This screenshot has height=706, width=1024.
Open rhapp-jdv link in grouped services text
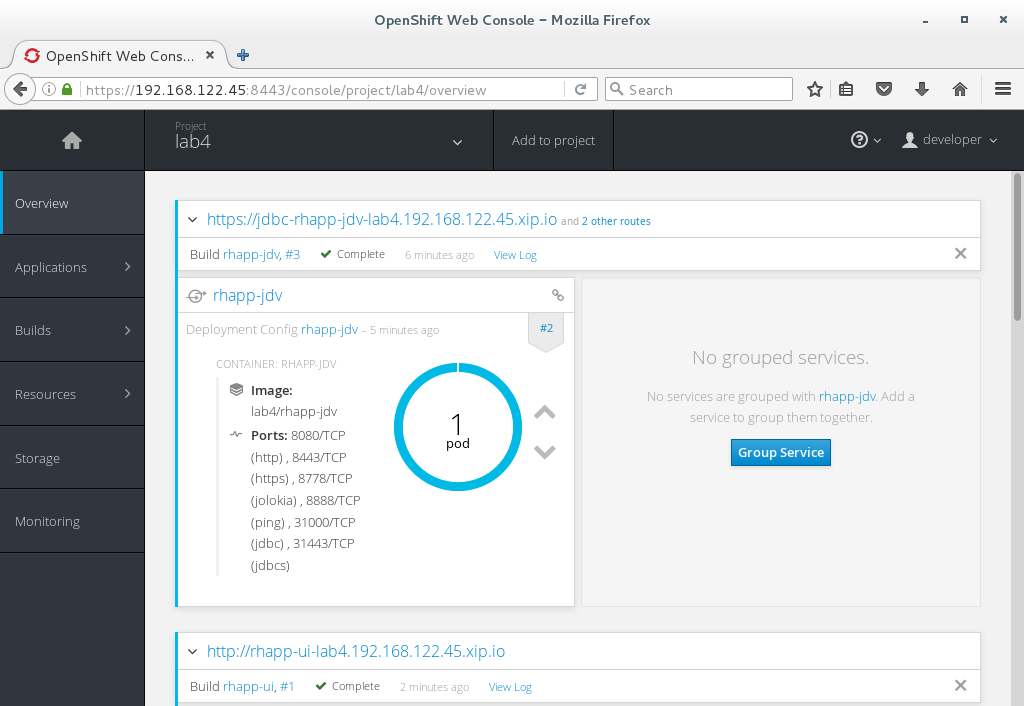pyautogui.click(x=847, y=396)
